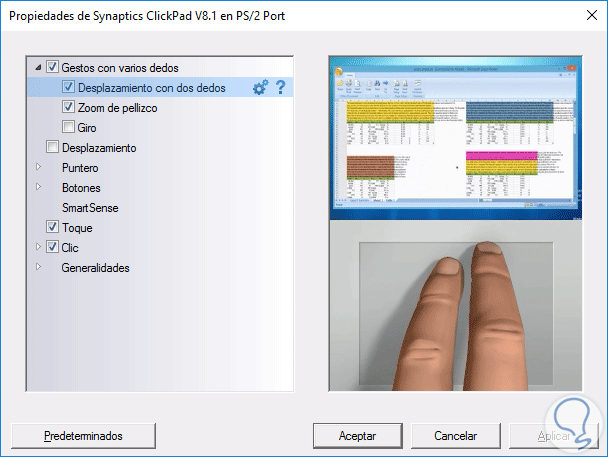Collapse Gestos con varios dedos tree node
The width and height of the screenshot is (608, 457).
[x=38, y=67]
